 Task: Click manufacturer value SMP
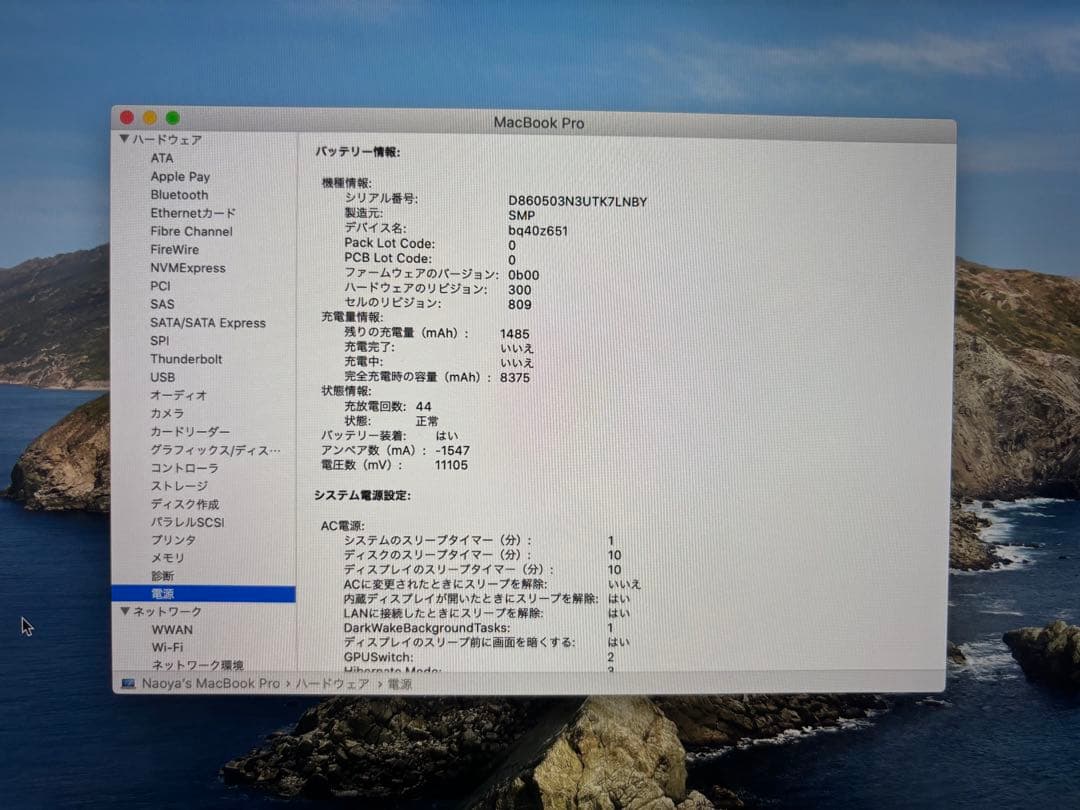coord(521,216)
